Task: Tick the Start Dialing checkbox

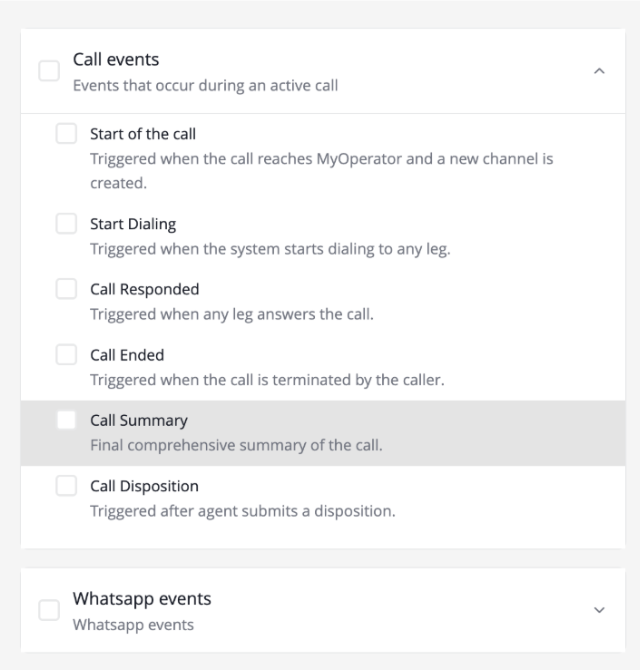Action: pos(66,224)
